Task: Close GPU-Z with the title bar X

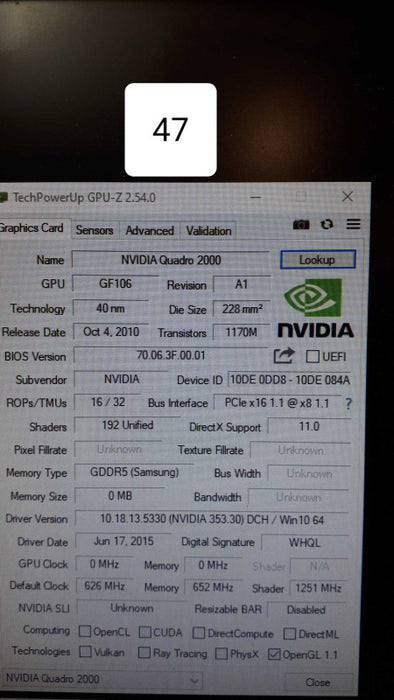Action: [347, 196]
